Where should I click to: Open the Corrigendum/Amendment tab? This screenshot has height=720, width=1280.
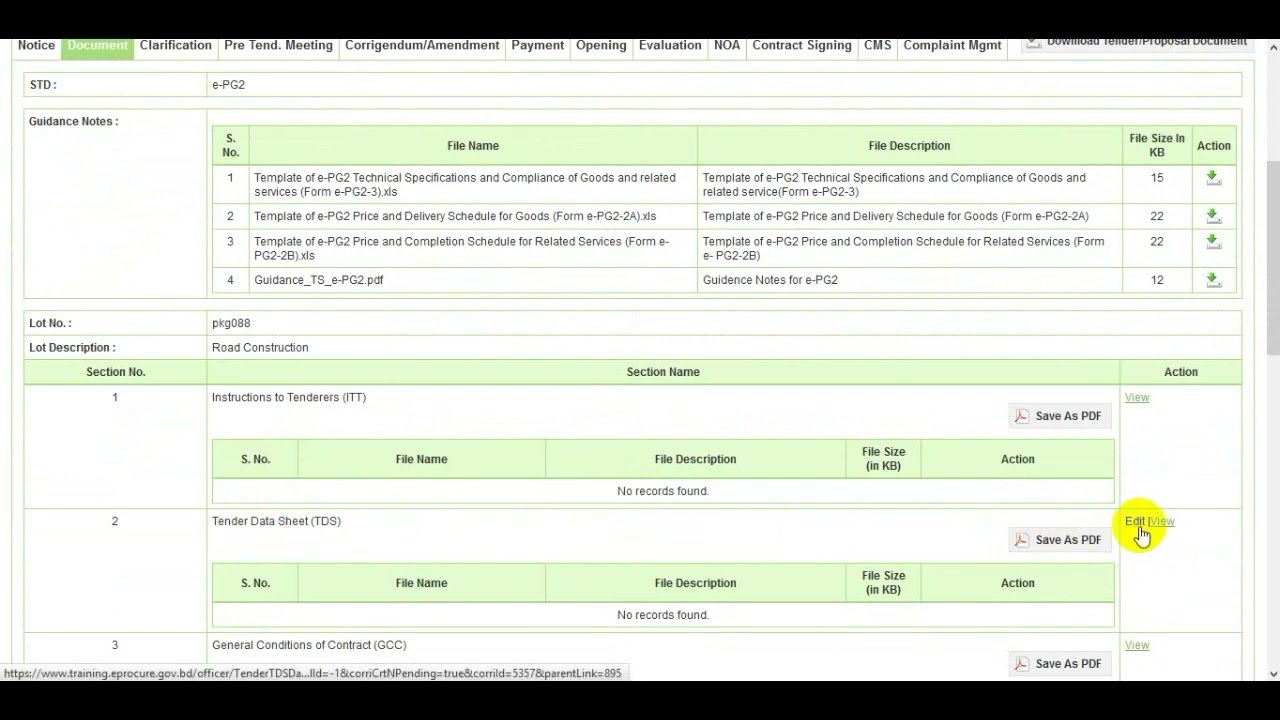pyautogui.click(x=422, y=45)
